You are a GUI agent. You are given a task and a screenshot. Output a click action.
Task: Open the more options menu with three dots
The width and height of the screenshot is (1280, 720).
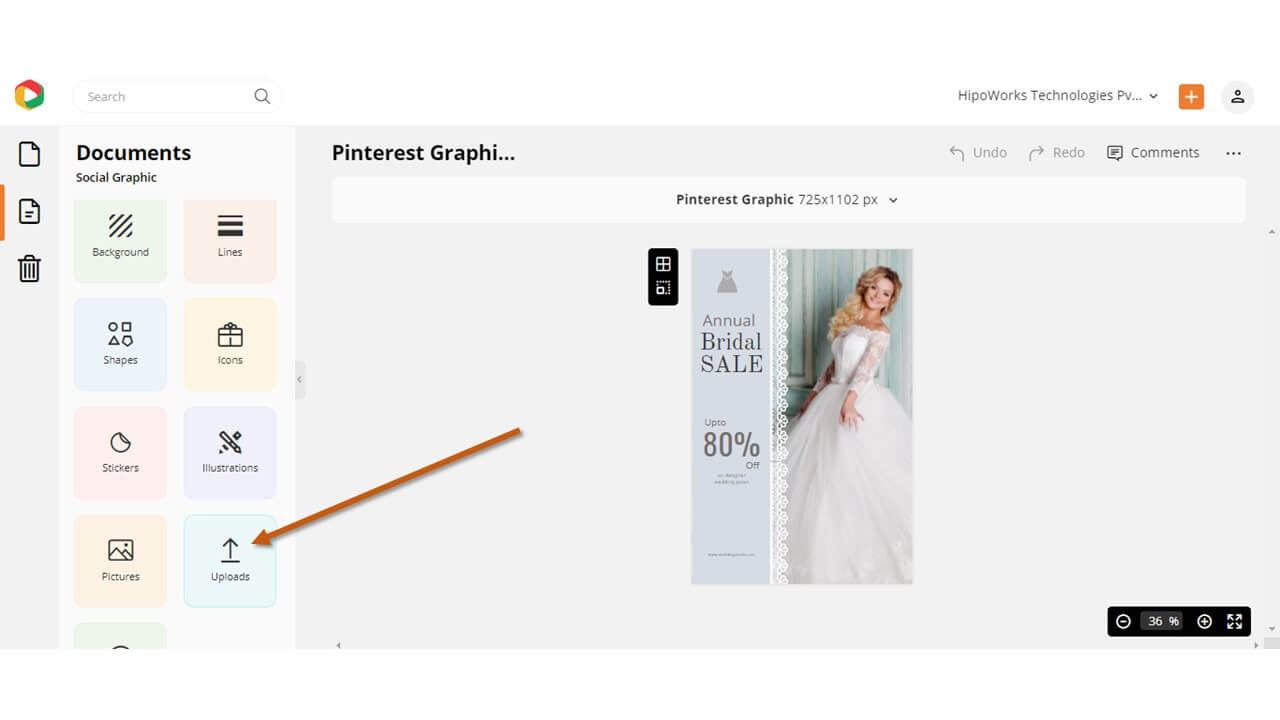click(1233, 152)
